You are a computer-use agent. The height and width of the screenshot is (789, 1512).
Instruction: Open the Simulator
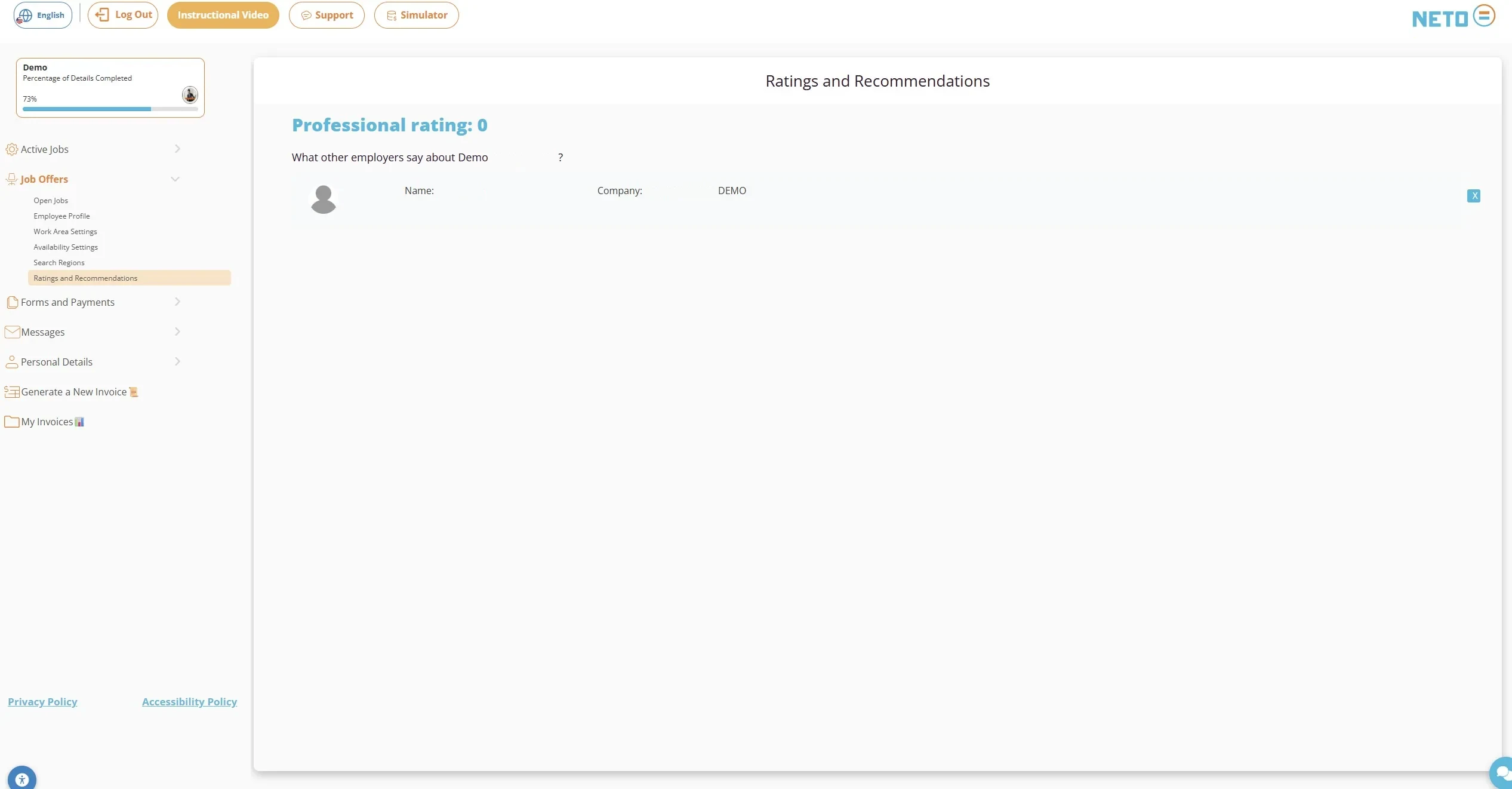[417, 15]
